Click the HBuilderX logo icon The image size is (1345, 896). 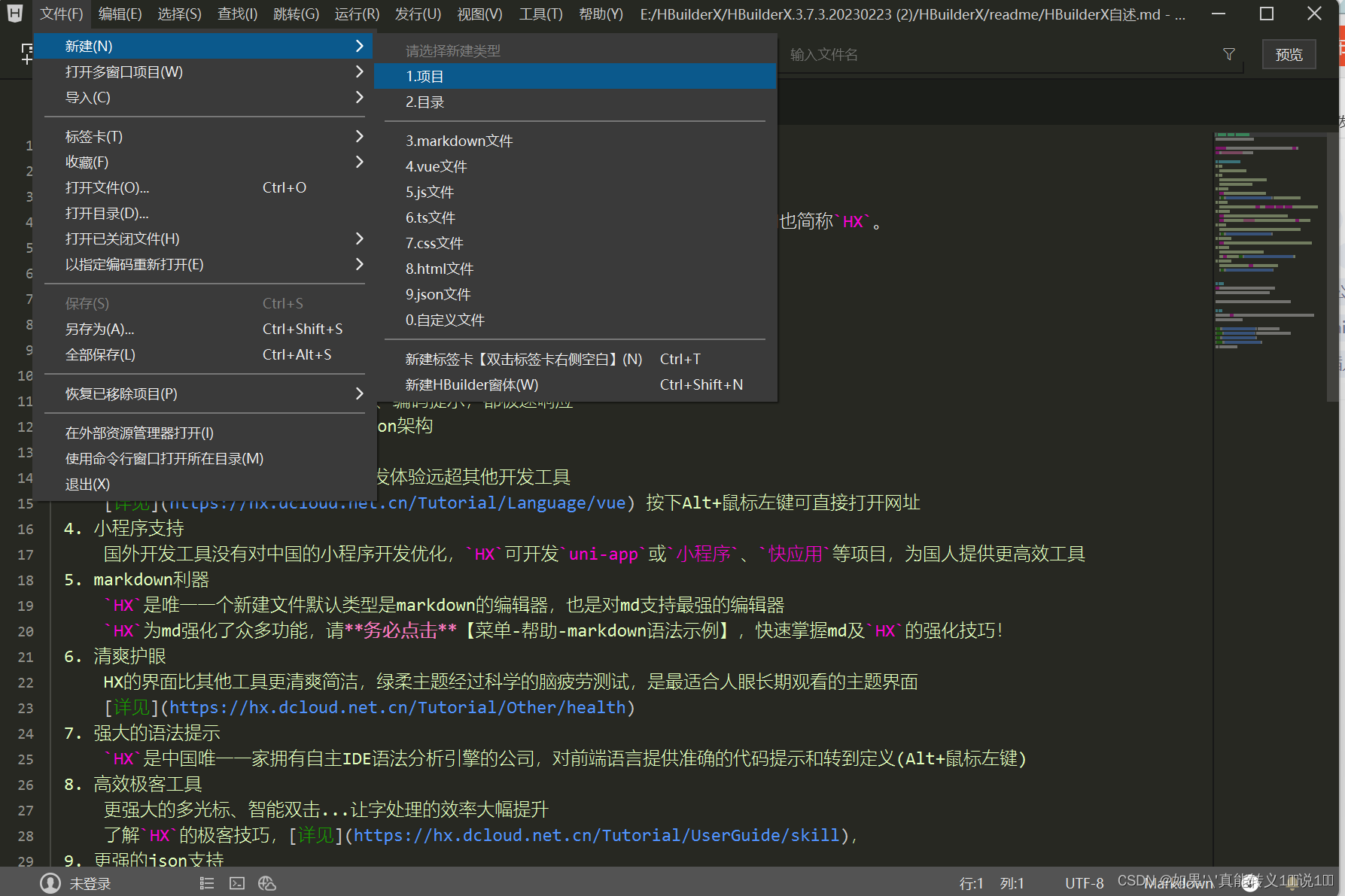[14, 14]
